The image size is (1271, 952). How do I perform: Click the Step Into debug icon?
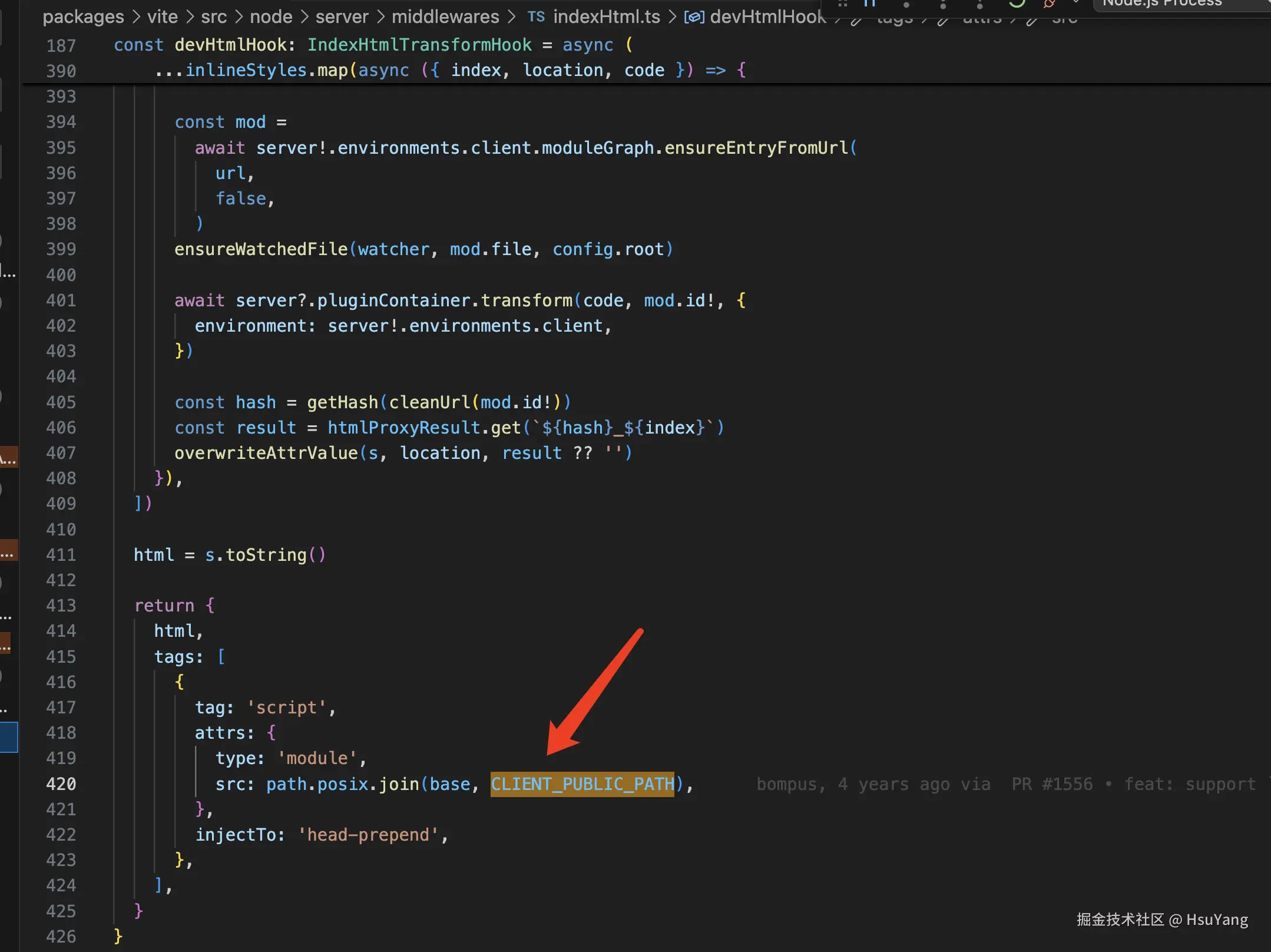click(x=943, y=4)
